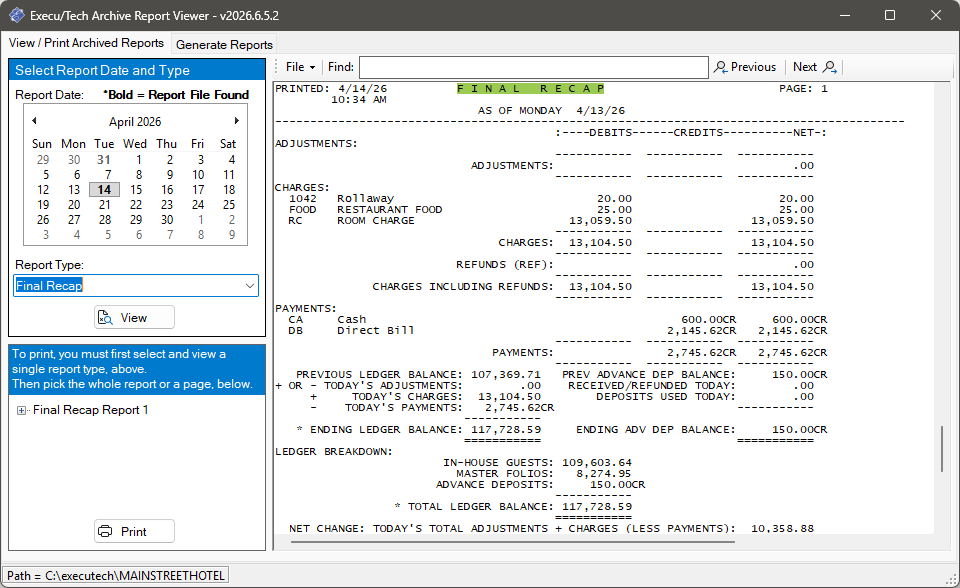The height and width of the screenshot is (588, 960).
Task: Select April 22 in calendar
Action: [136, 205]
